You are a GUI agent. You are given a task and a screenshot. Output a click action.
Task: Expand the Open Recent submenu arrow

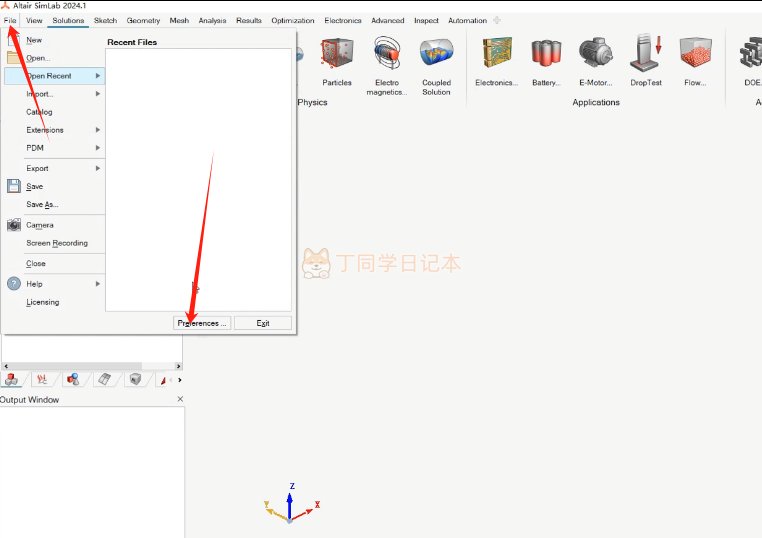tap(98, 76)
